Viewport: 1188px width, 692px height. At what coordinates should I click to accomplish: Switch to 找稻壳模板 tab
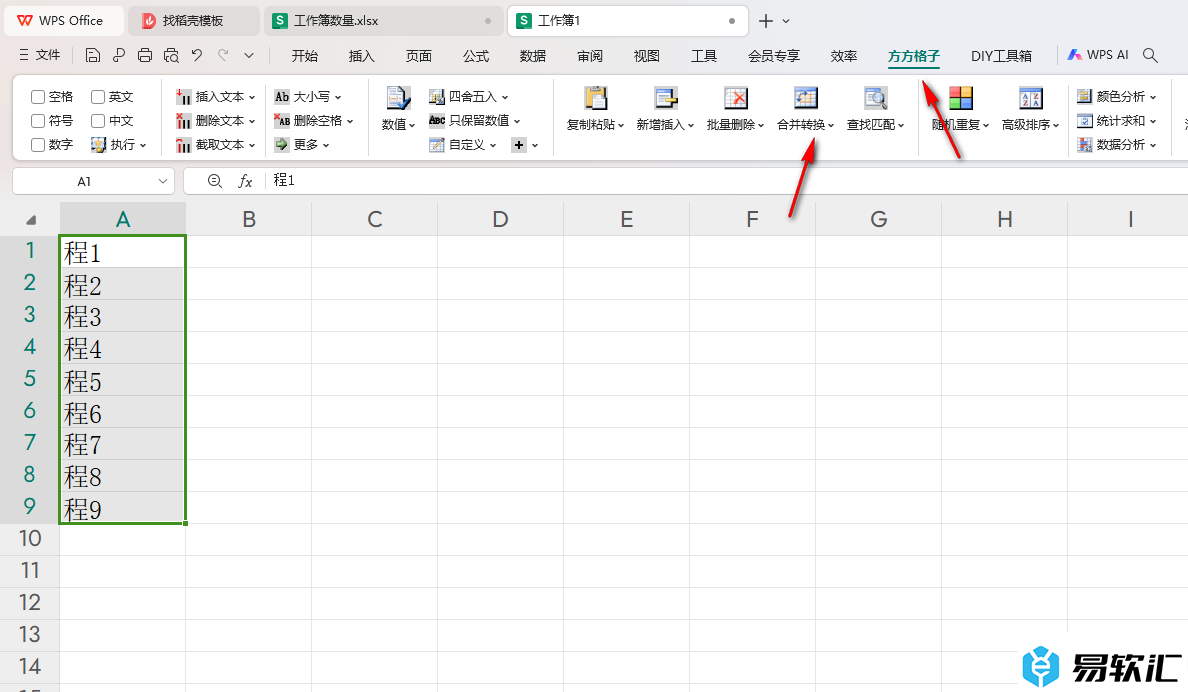[x=193, y=21]
